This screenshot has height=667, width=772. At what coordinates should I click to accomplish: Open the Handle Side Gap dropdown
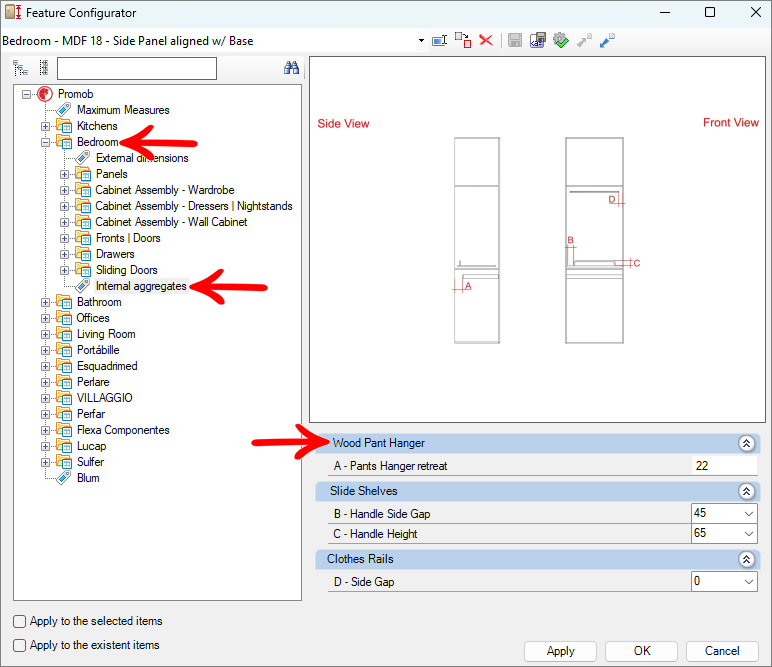[x=748, y=513]
